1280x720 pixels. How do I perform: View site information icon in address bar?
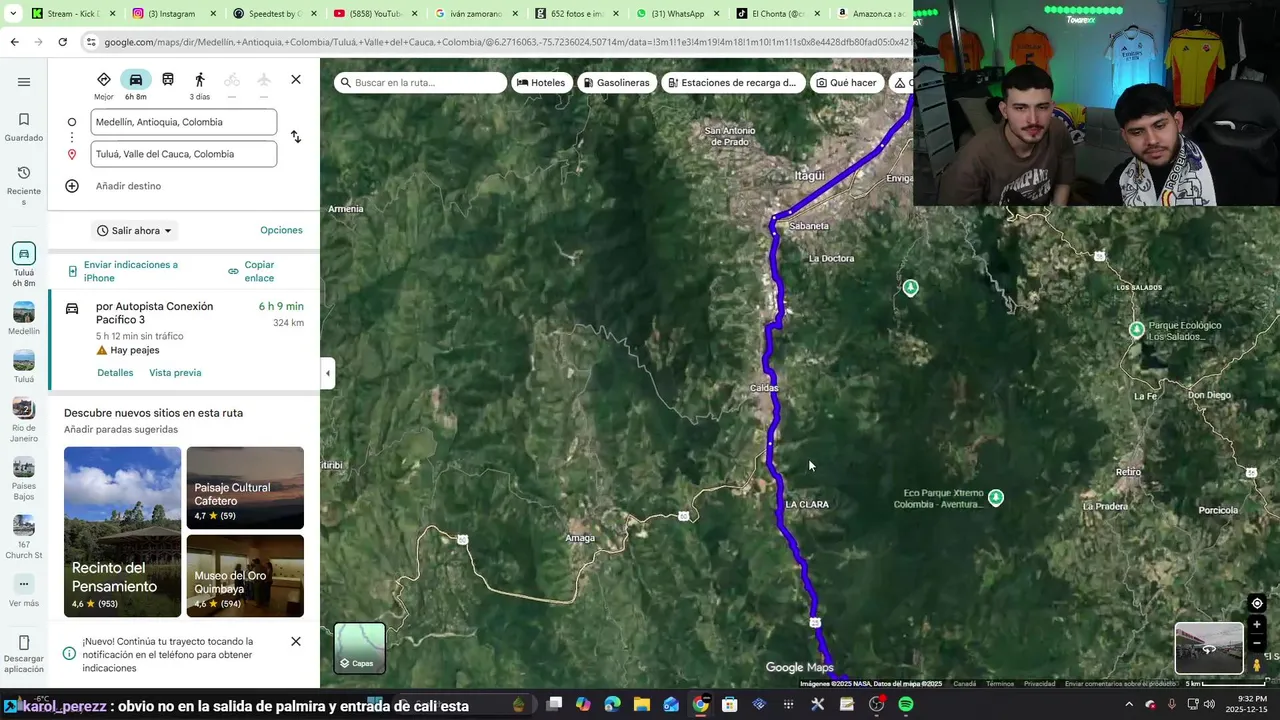[x=91, y=42]
